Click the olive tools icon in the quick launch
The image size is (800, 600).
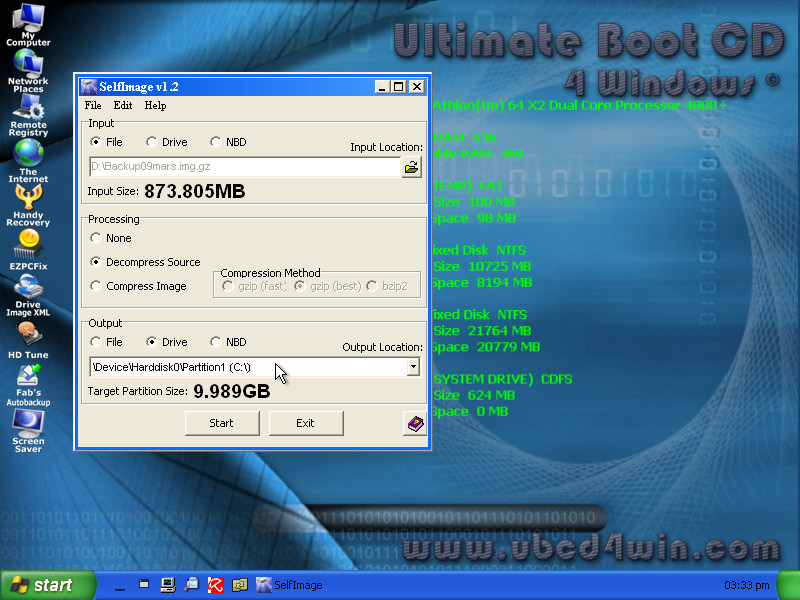[x=240, y=585]
